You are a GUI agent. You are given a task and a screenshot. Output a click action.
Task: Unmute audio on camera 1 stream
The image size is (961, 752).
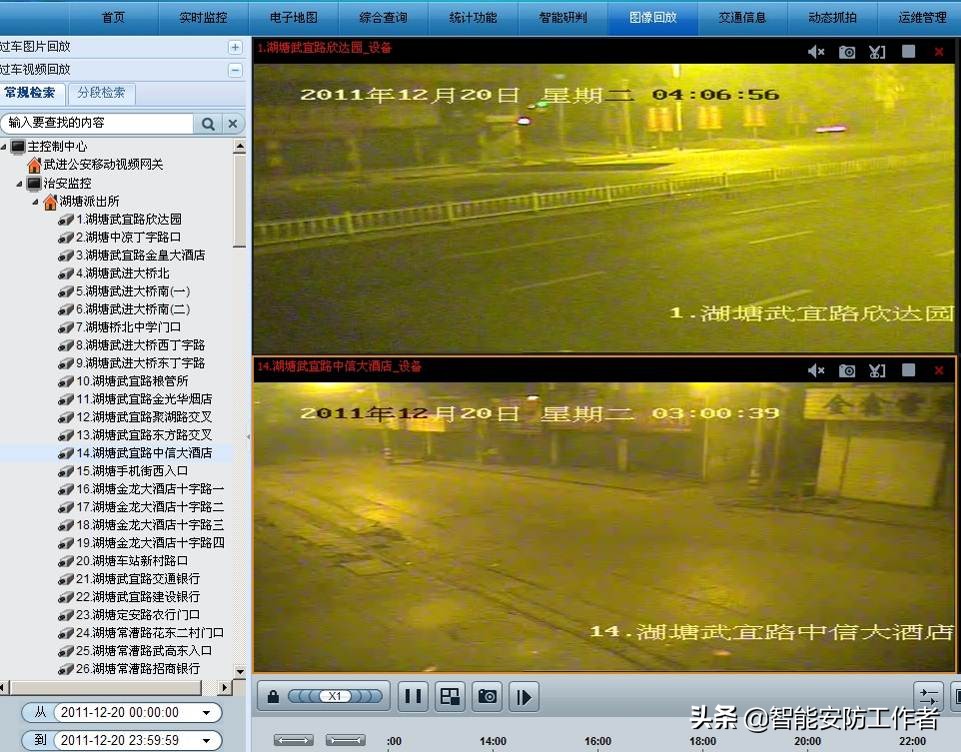click(815, 50)
